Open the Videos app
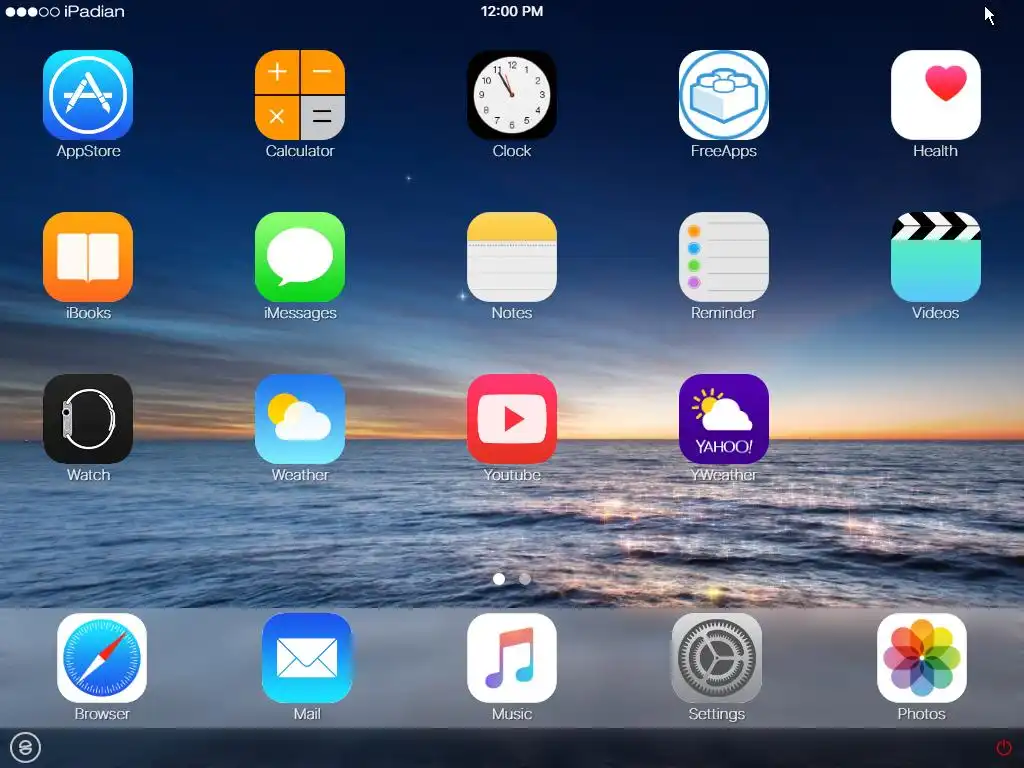The height and width of the screenshot is (768, 1024). click(x=936, y=257)
